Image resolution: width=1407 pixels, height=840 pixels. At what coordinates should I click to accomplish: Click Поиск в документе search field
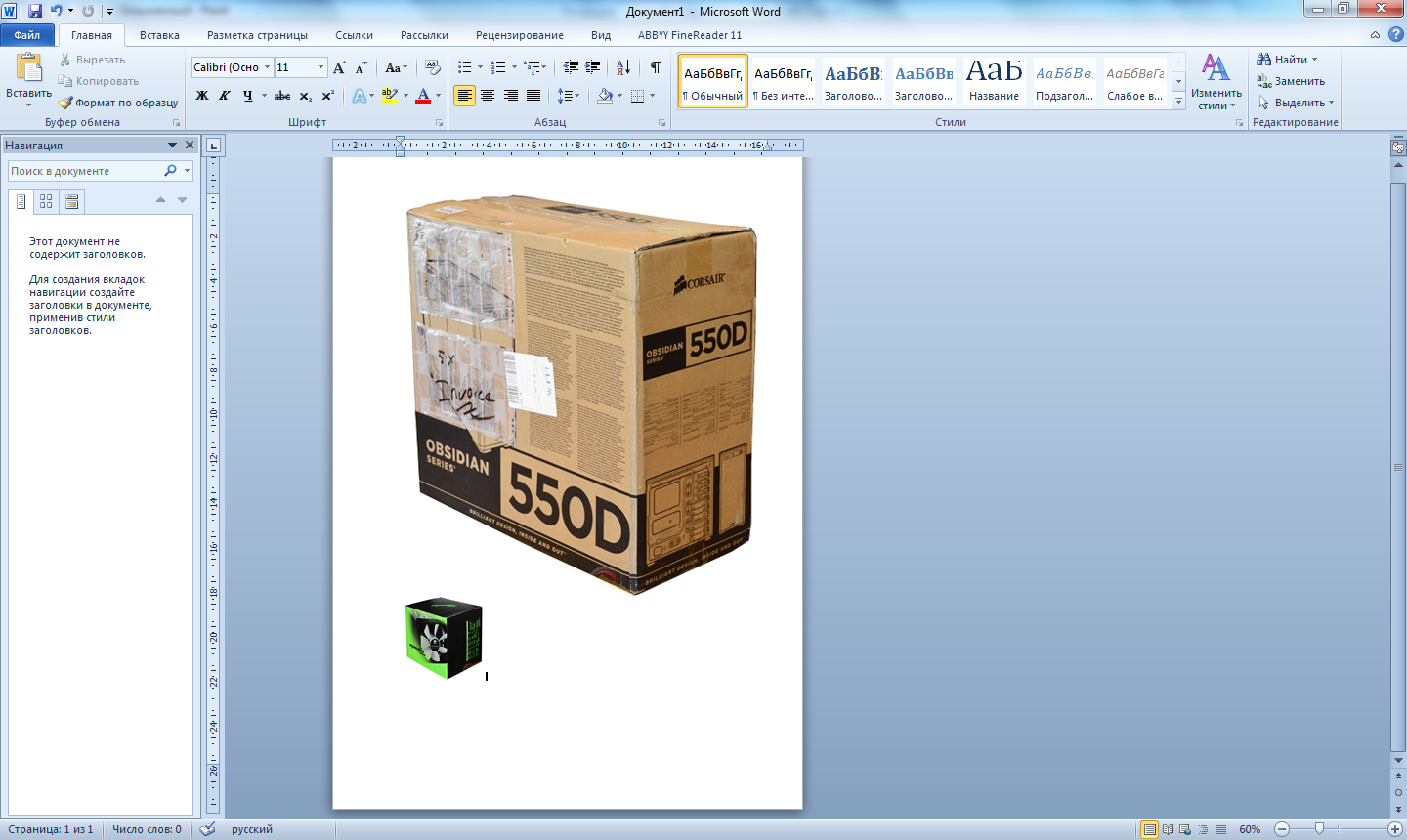86,171
